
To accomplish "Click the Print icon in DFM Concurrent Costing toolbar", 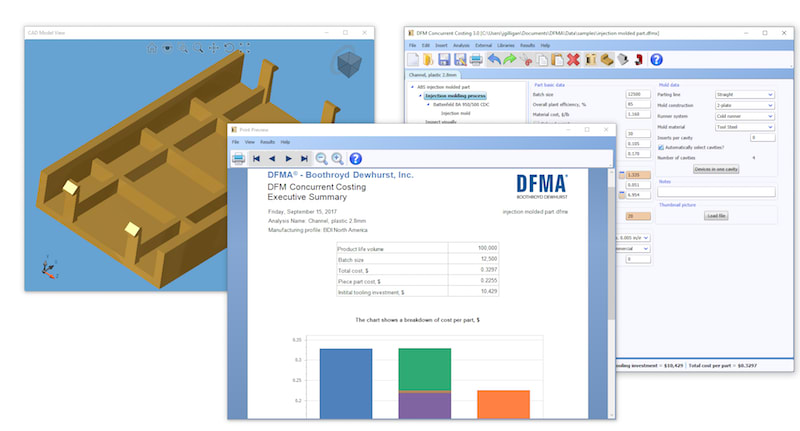I will pos(476,60).
